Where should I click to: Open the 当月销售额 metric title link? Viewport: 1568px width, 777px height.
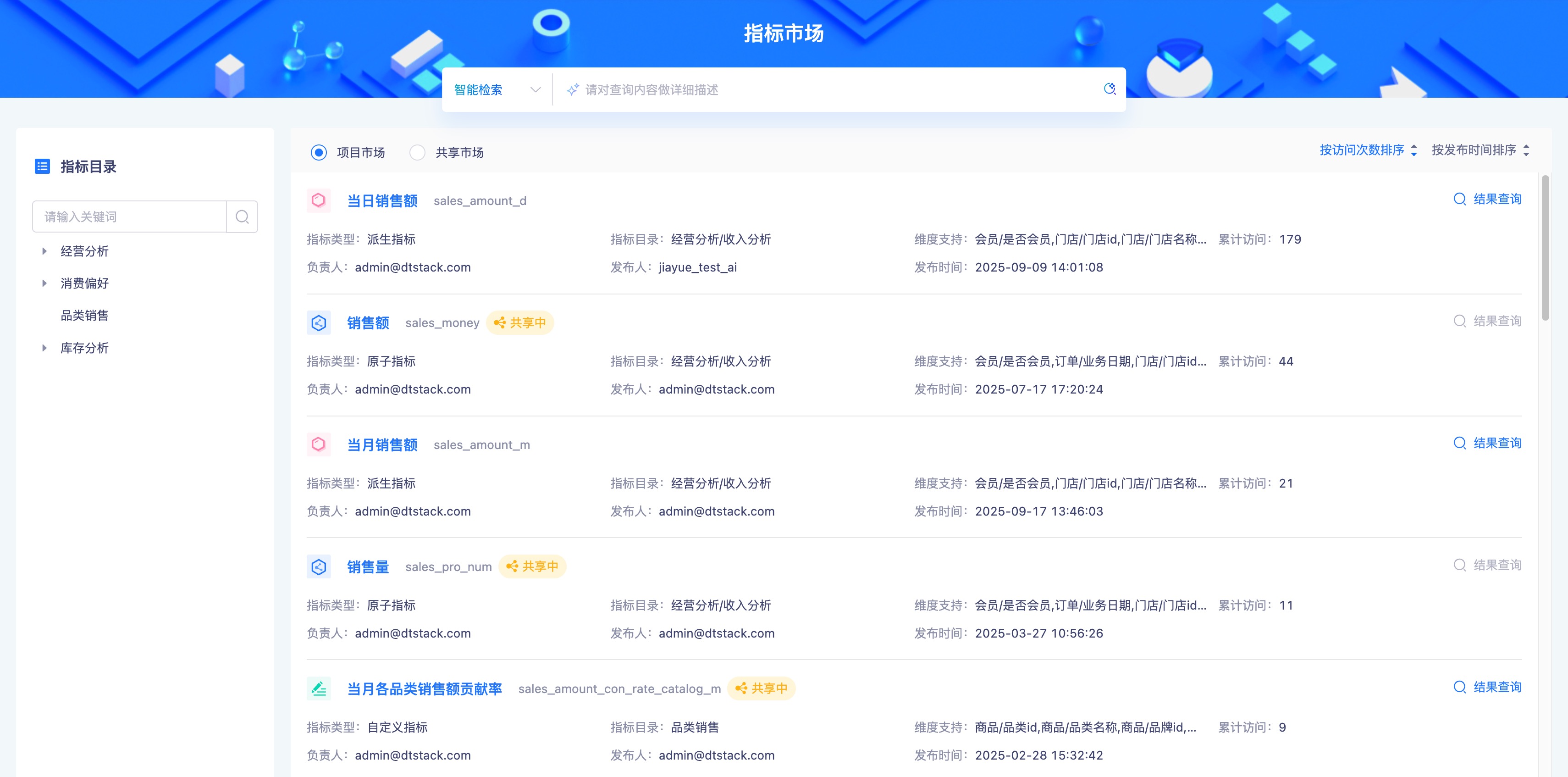(381, 444)
